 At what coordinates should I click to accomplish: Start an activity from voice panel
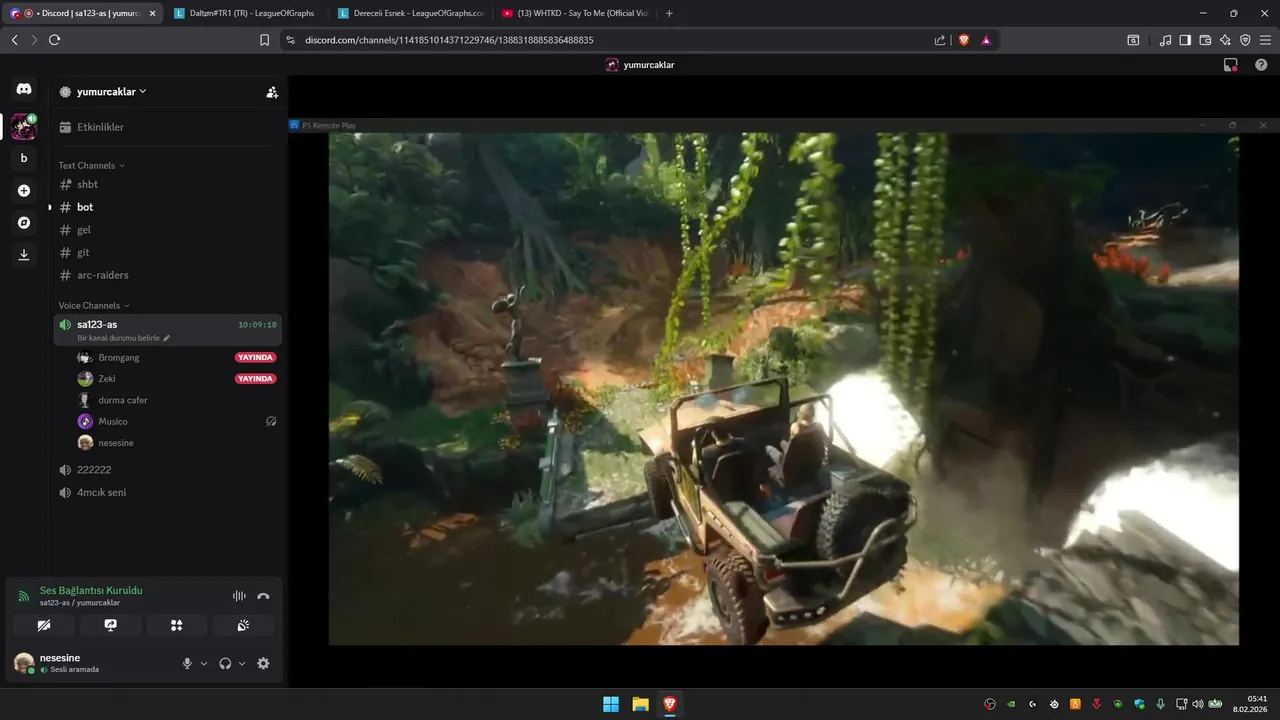tap(177, 625)
